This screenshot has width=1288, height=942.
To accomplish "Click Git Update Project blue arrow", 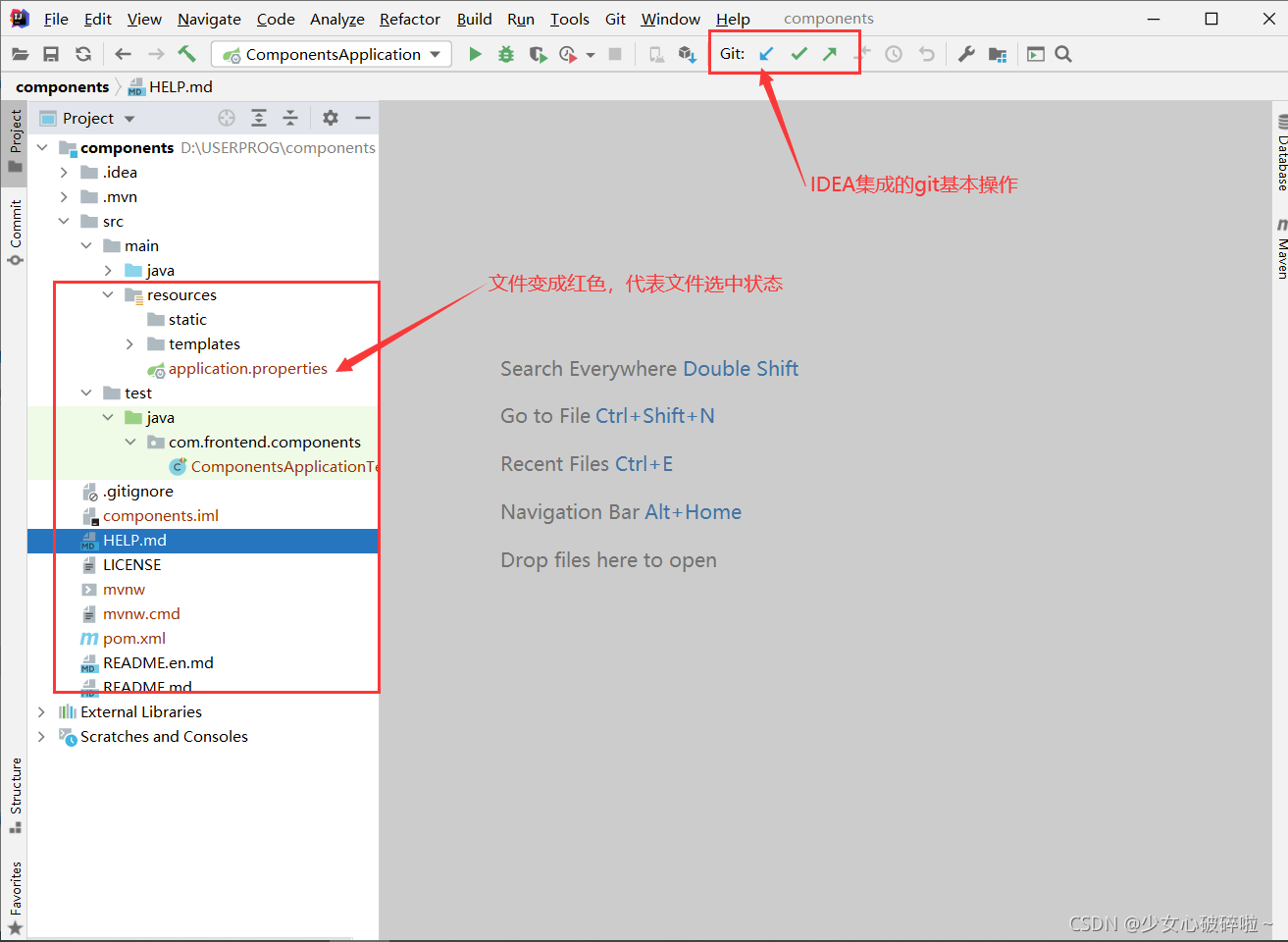I will coord(766,54).
